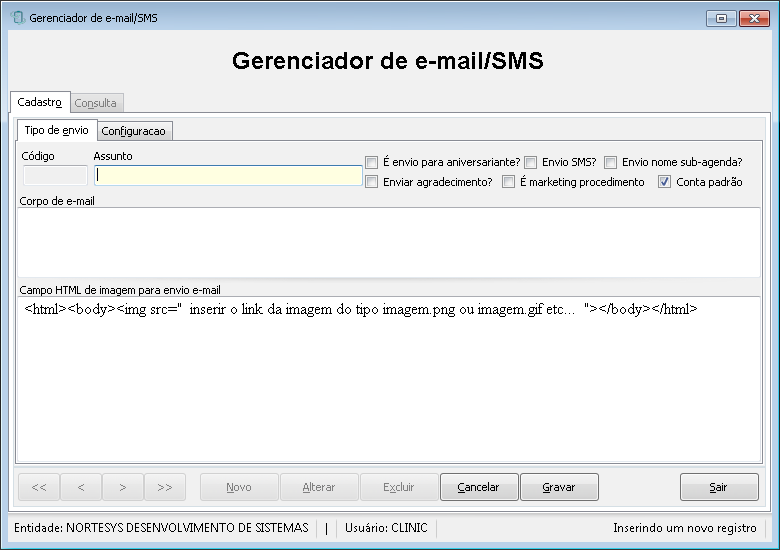Jump to last record with >> button
The image size is (780, 550).
[x=165, y=487]
